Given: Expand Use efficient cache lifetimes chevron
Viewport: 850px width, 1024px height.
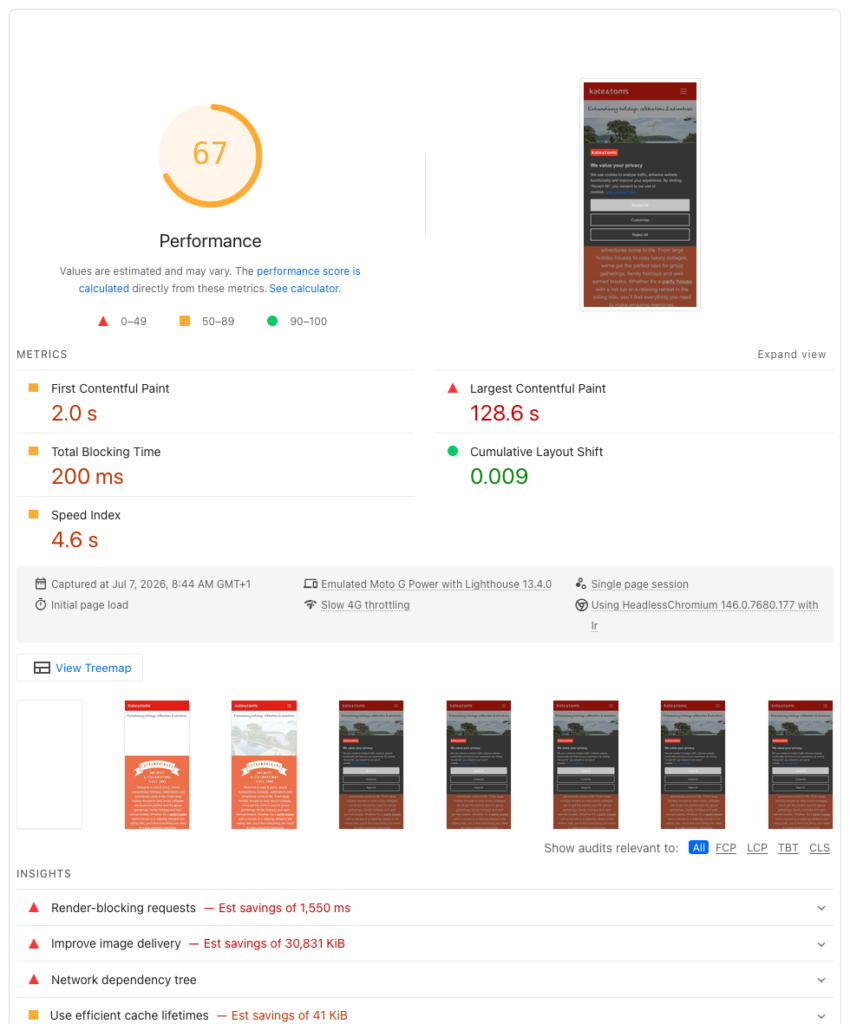Looking at the screenshot, I should [x=821, y=1016].
